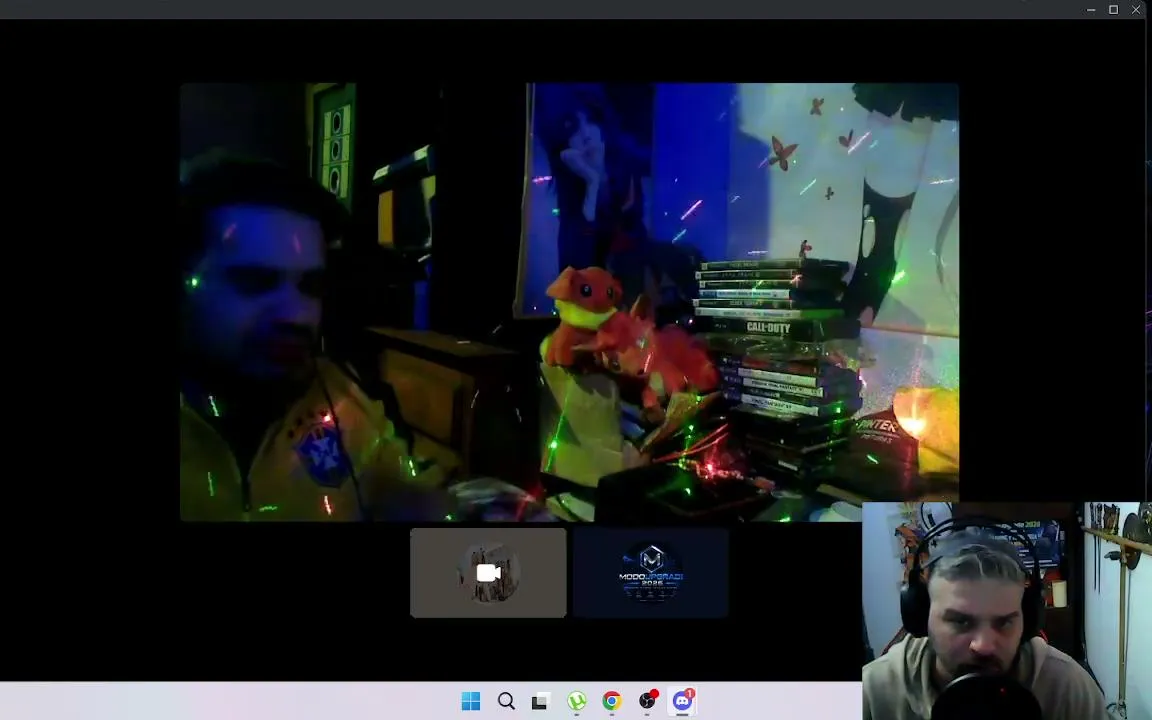Select the participant tile with camera icon
Screen dimensions: 1152x720
[489, 573]
